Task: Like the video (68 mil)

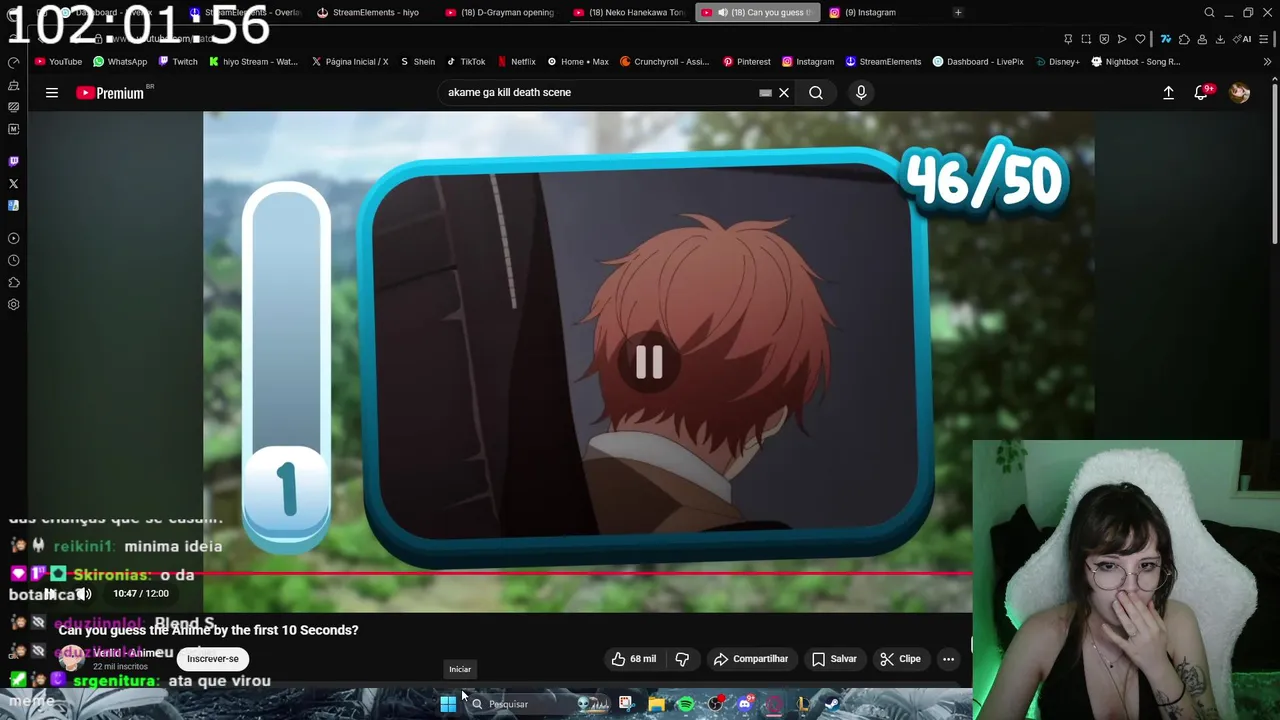Action: point(633,659)
